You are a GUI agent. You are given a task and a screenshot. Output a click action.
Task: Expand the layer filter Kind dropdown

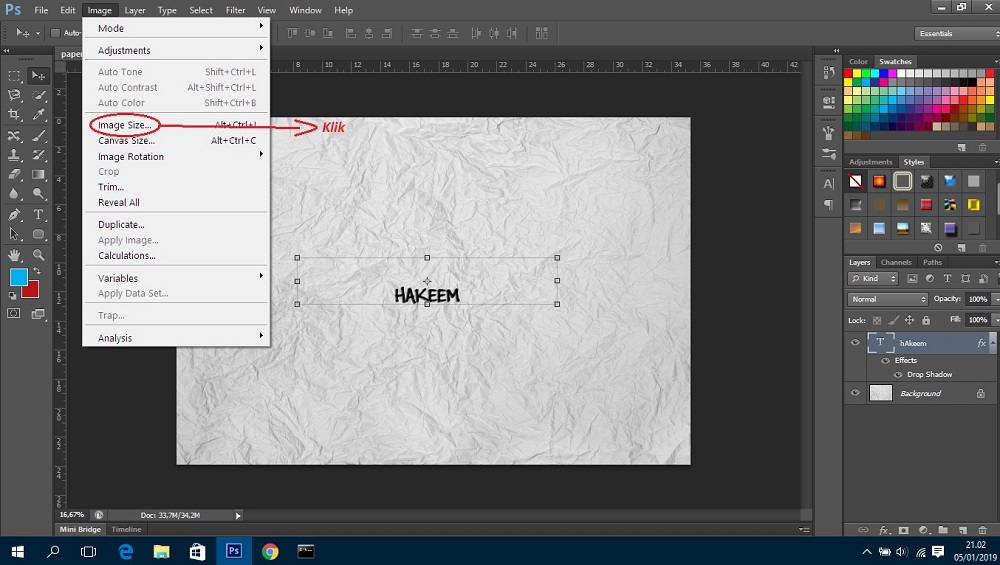pos(873,279)
